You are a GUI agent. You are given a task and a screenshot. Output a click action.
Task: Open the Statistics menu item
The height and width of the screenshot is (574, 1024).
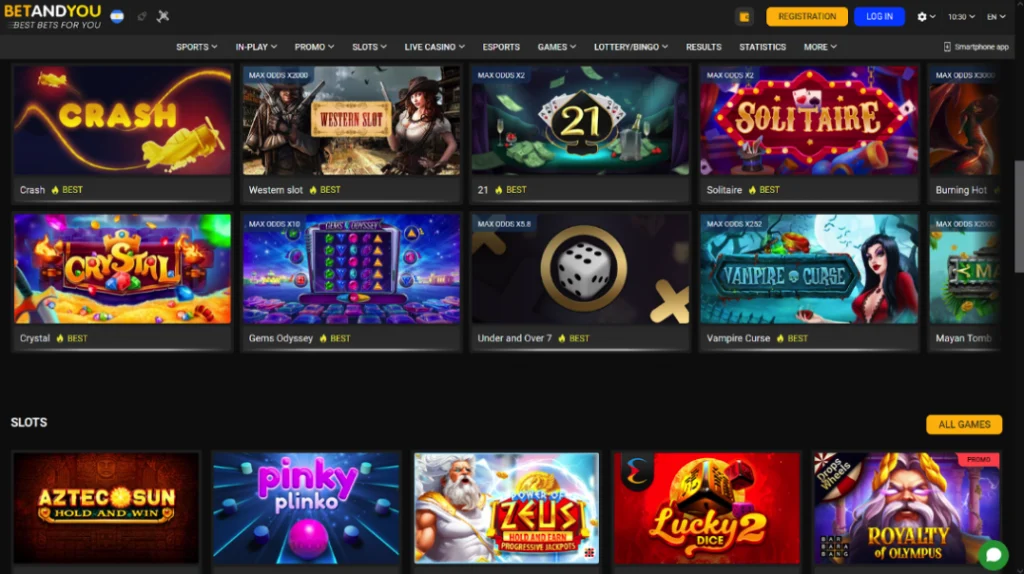click(x=762, y=47)
